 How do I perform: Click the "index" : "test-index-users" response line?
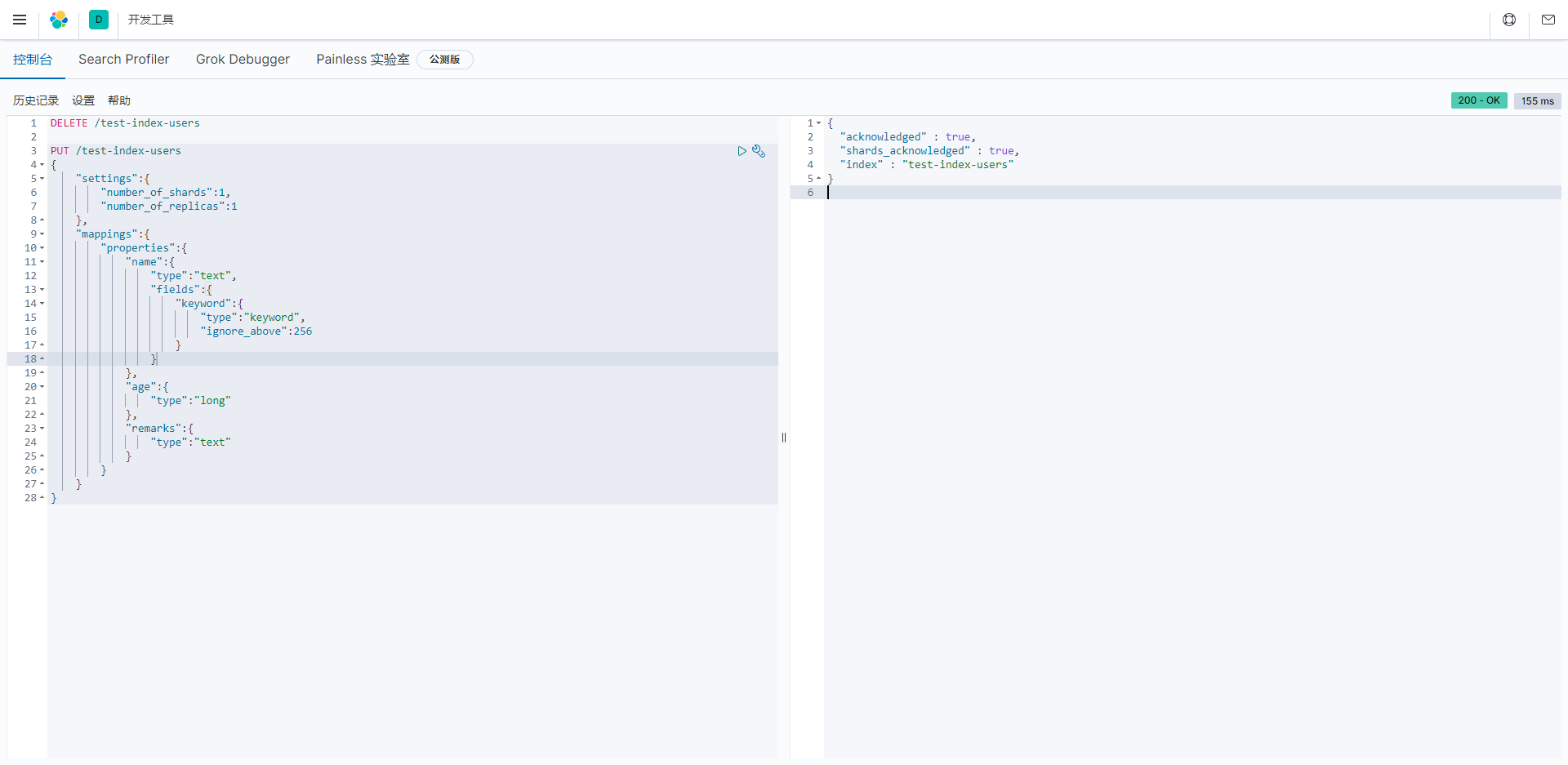(927, 165)
